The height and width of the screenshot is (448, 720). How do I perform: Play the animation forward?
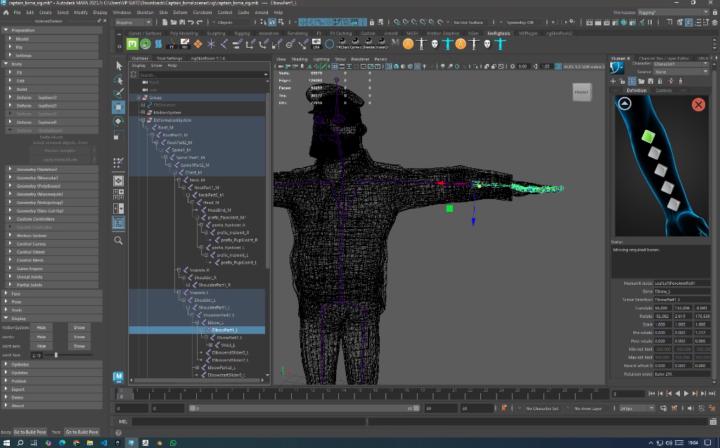[686, 393]
